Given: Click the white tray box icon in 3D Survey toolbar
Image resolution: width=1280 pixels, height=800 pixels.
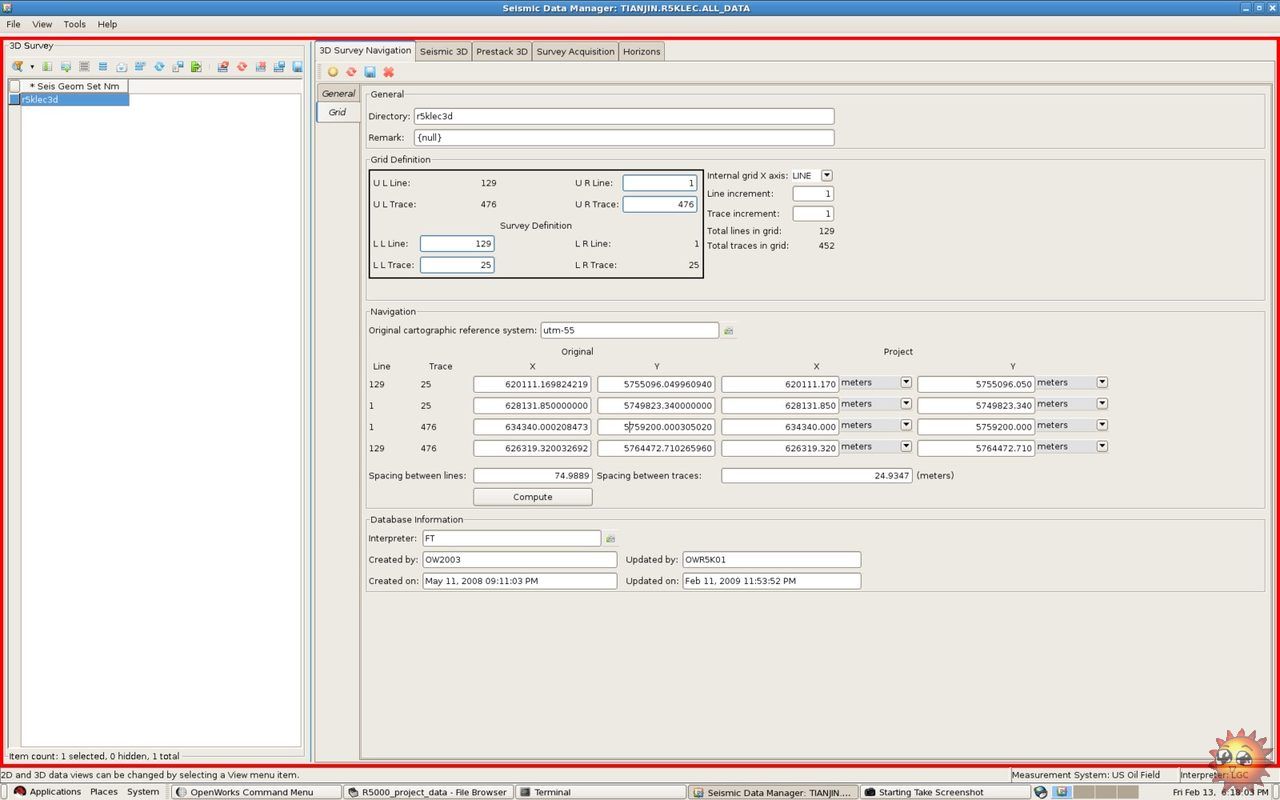Looking at the screenshot, I should [x=121, y=67].
